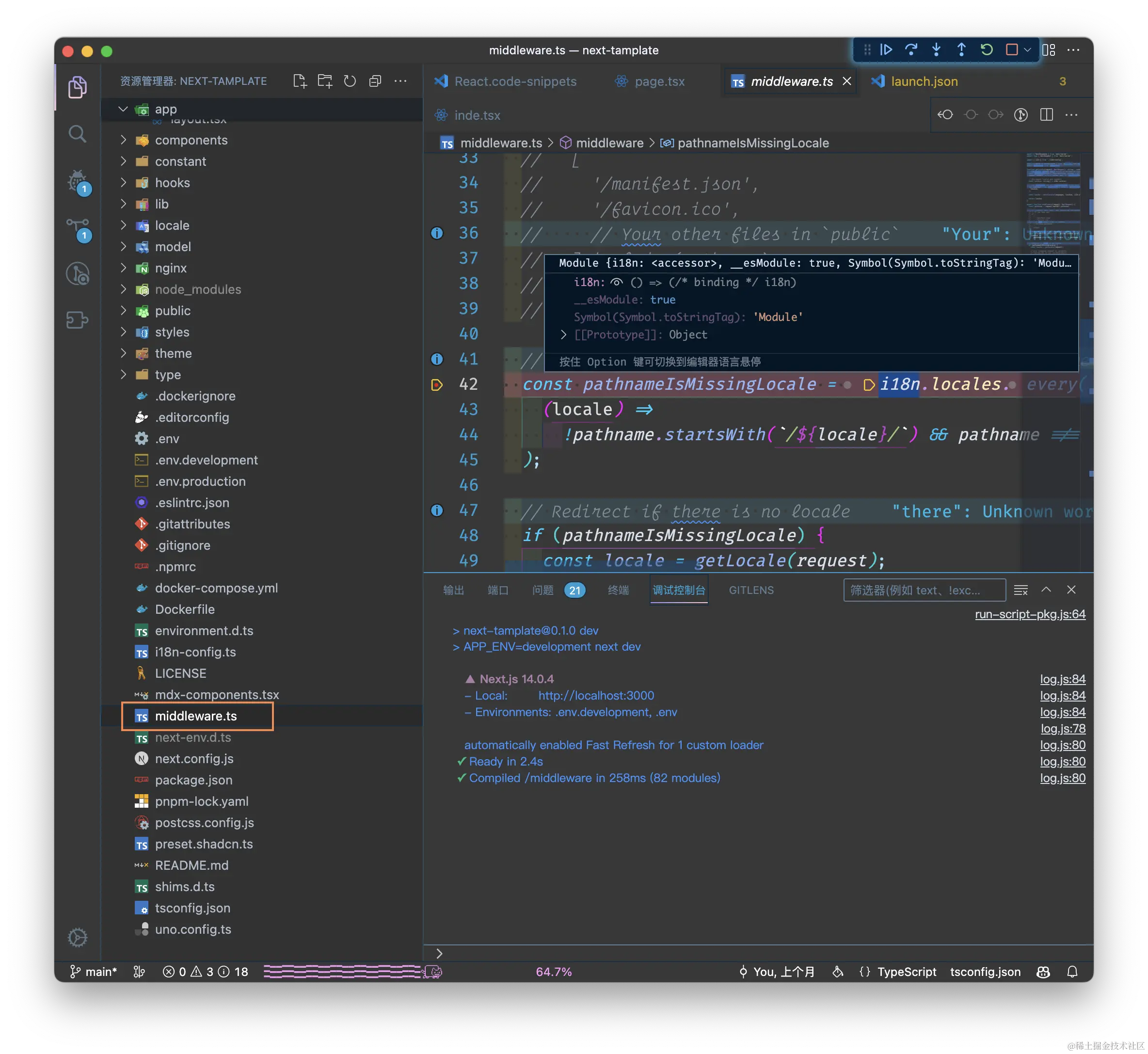Open the Search view in the activity bar
This screenshot has width=1148, height=1054.
[78, 134]
